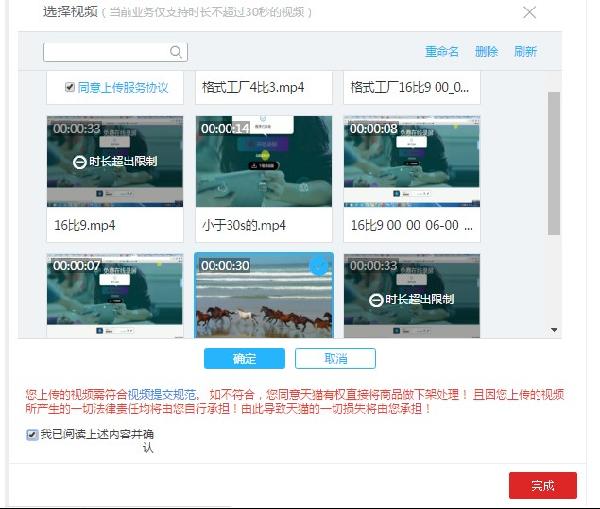This screenshot has width=600, height=509.
Task: Click the red 完成 finish button
Action: pyautogui.click(x=543, y=486)
